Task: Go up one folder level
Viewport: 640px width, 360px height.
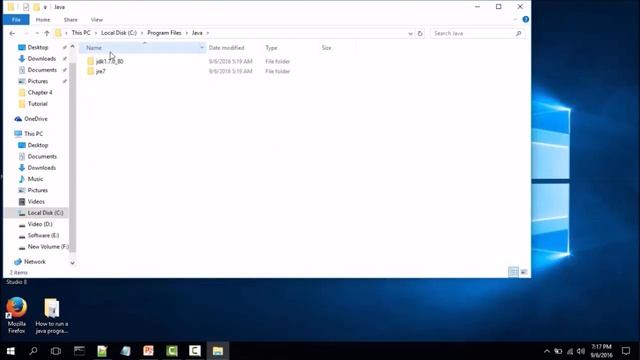Action: [47, 33]
